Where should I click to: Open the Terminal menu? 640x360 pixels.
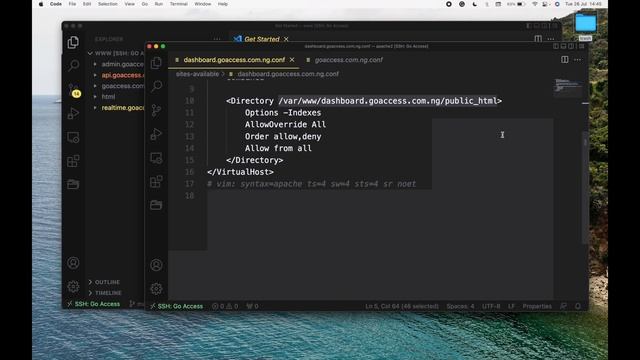(179, 4)
